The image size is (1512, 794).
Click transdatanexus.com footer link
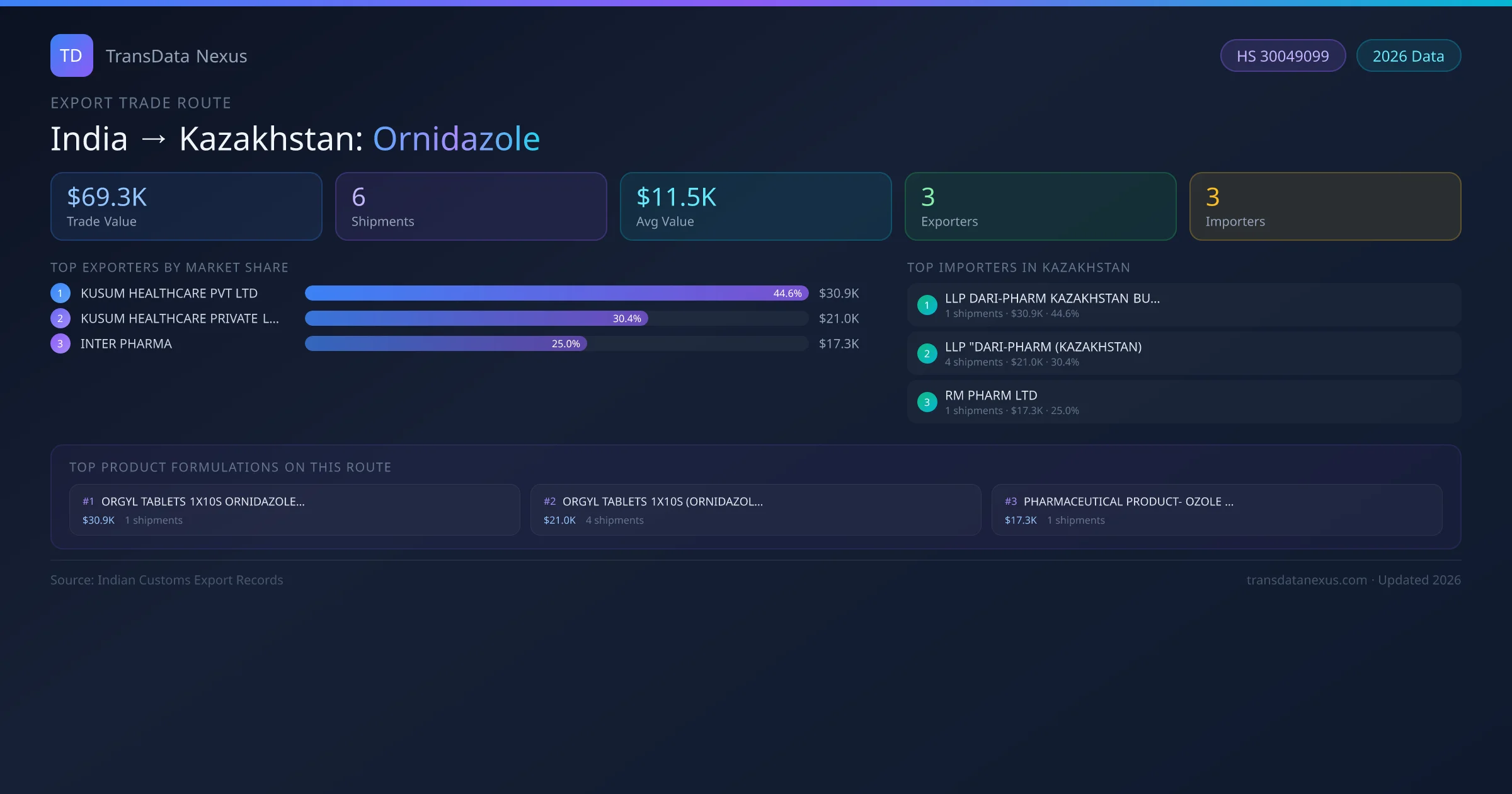(1307, 580)
